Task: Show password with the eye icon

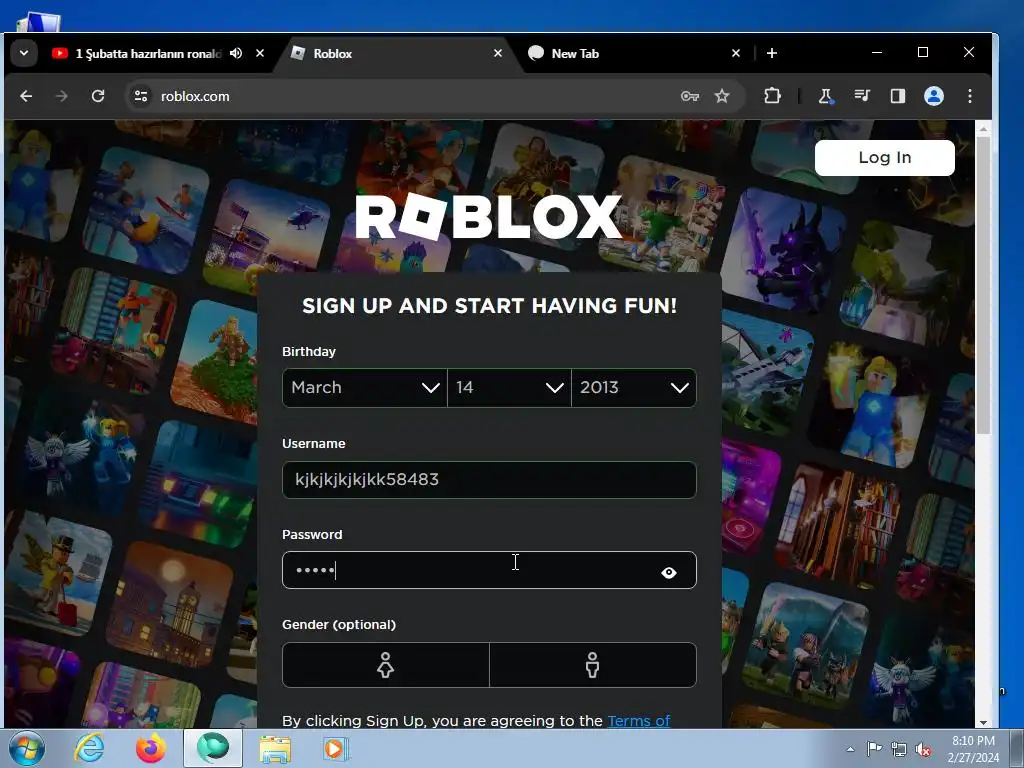Action: 669,573
